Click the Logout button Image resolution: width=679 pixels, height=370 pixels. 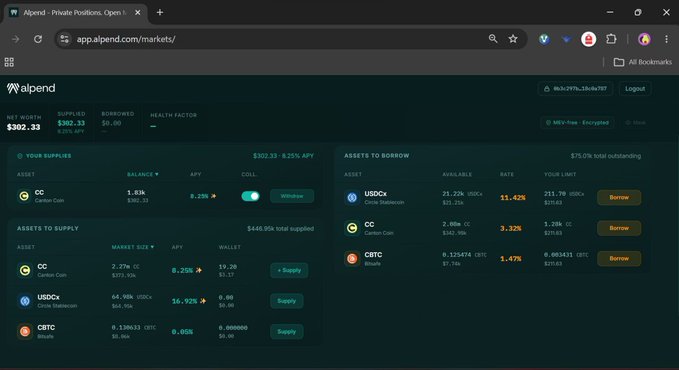click(635, 88)
